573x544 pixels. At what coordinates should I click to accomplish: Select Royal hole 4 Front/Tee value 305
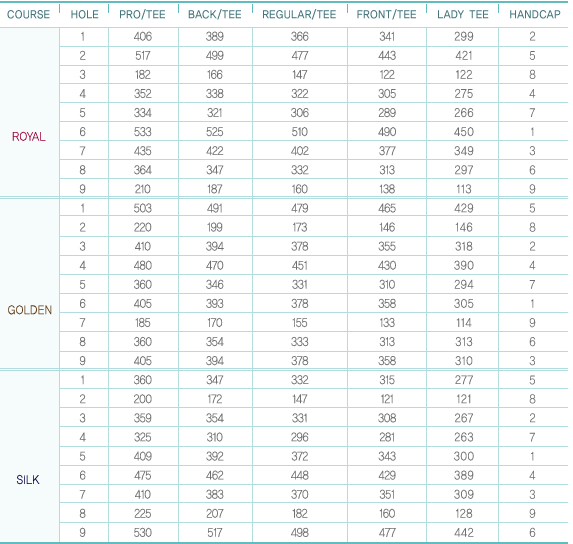(387, 94)
